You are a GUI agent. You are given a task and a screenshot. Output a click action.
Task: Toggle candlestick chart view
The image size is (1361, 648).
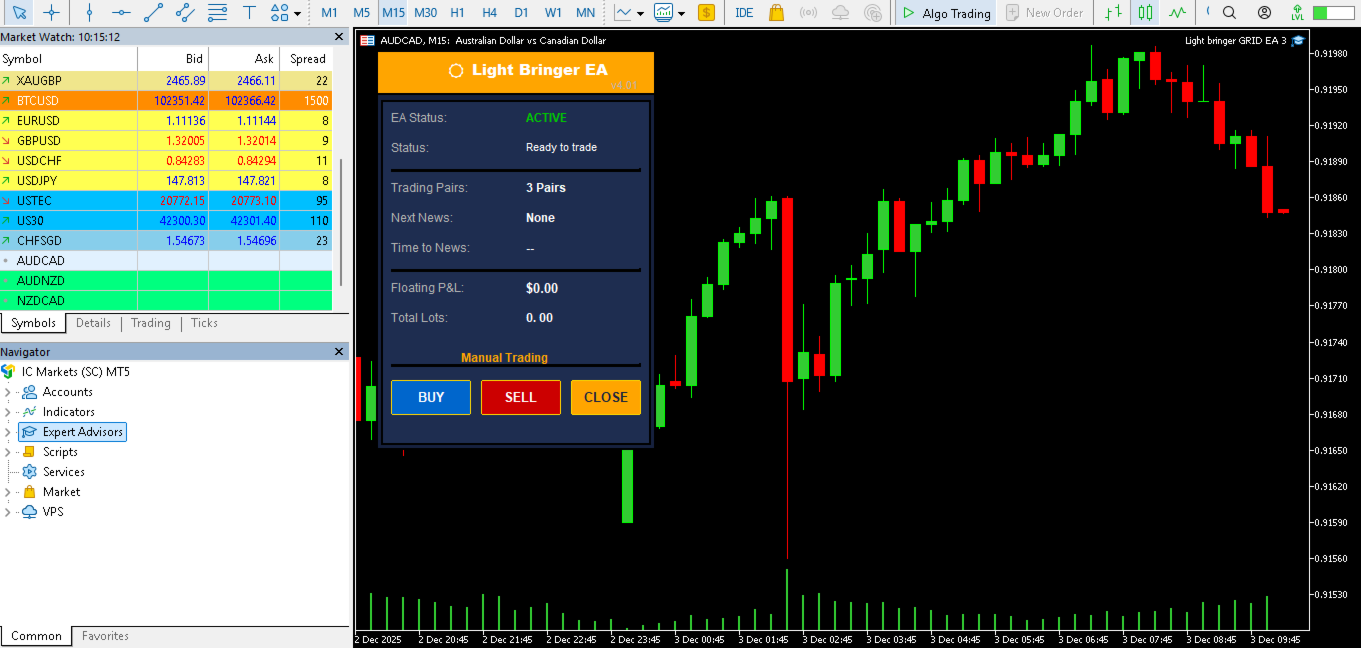[x=1146, y=13]
